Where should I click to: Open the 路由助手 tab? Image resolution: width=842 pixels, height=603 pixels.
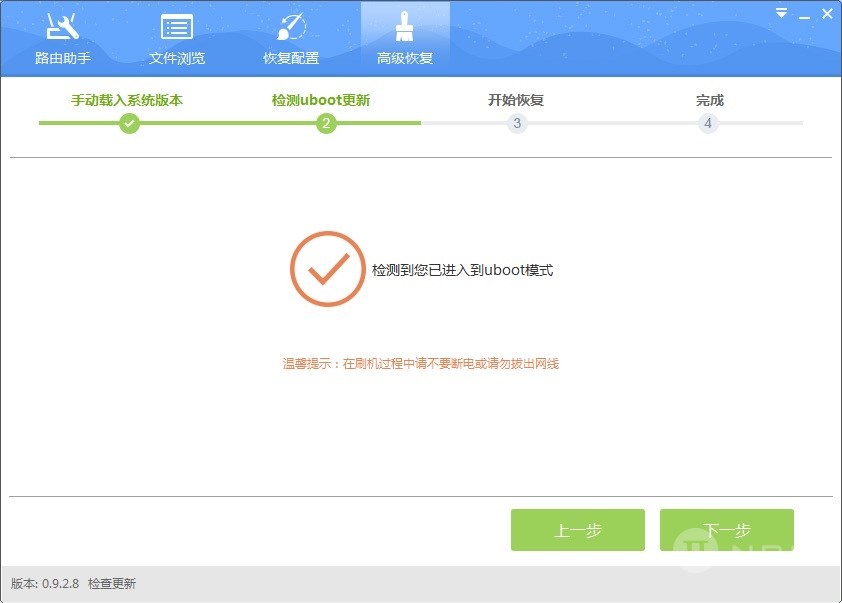[63, 39]
